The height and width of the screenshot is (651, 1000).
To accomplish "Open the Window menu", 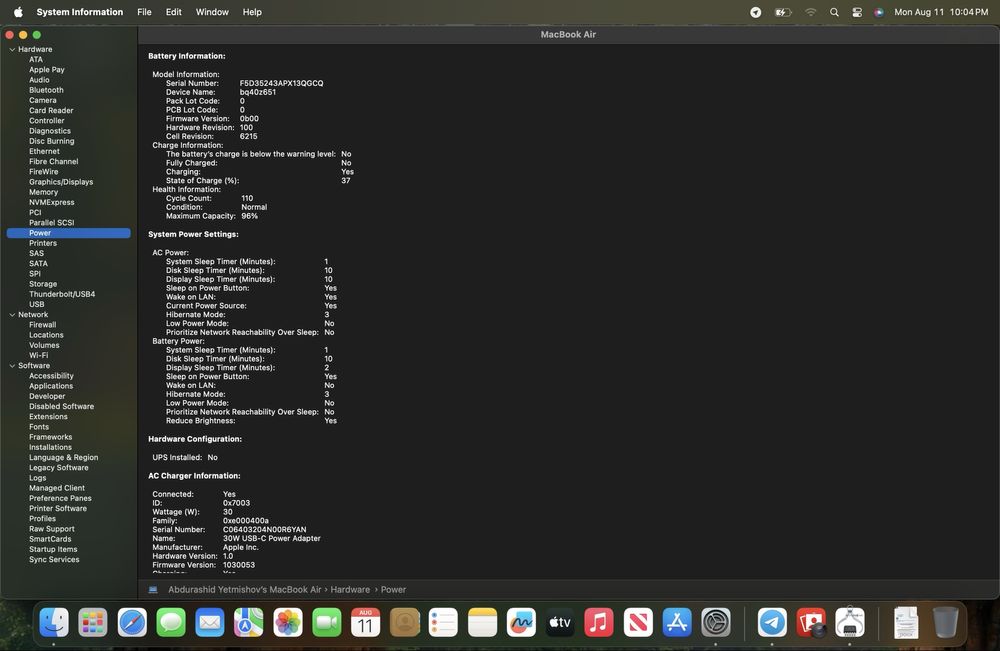I will click(212, 11).
